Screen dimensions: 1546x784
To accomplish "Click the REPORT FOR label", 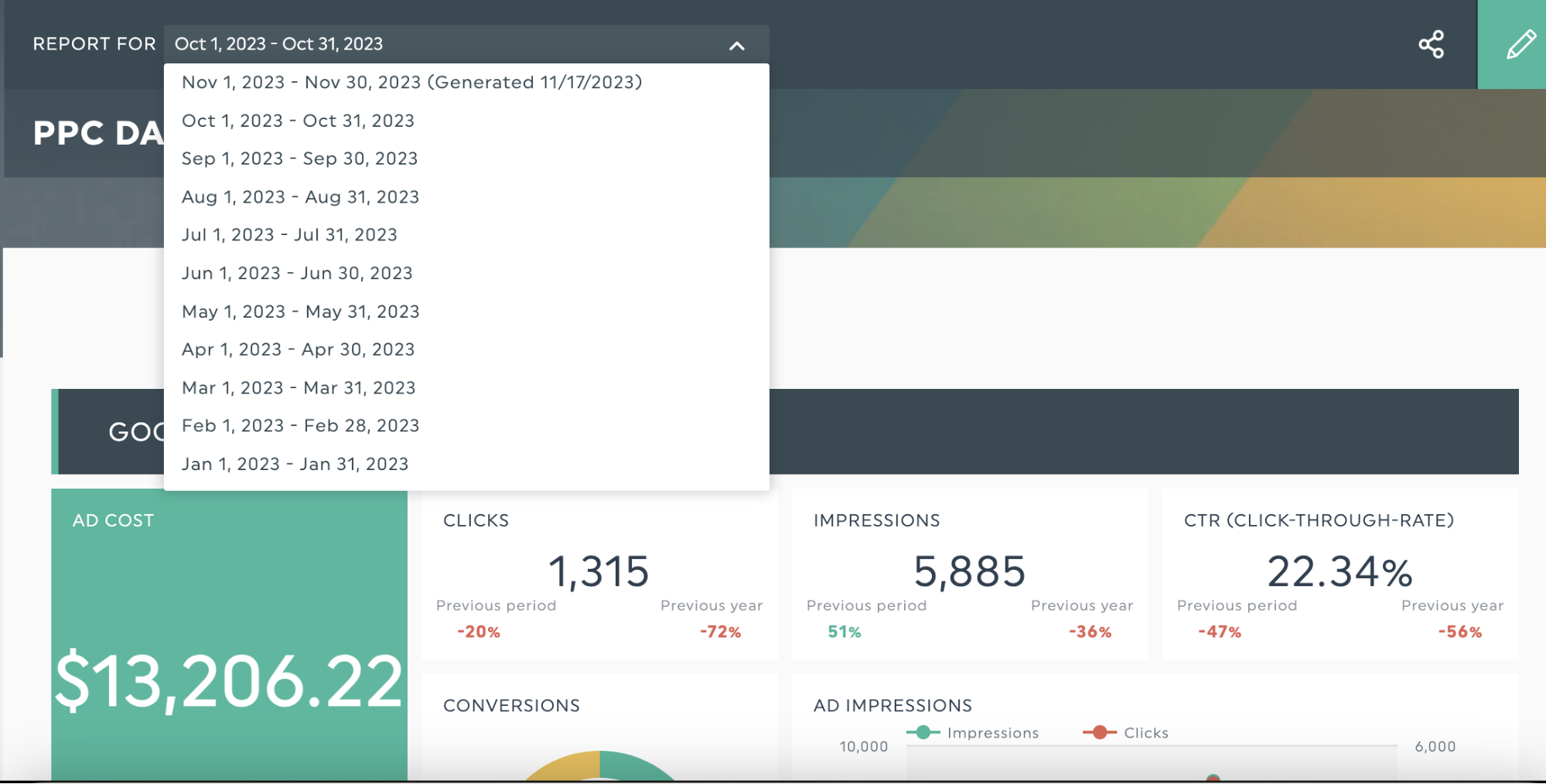I will click(94, 44).
